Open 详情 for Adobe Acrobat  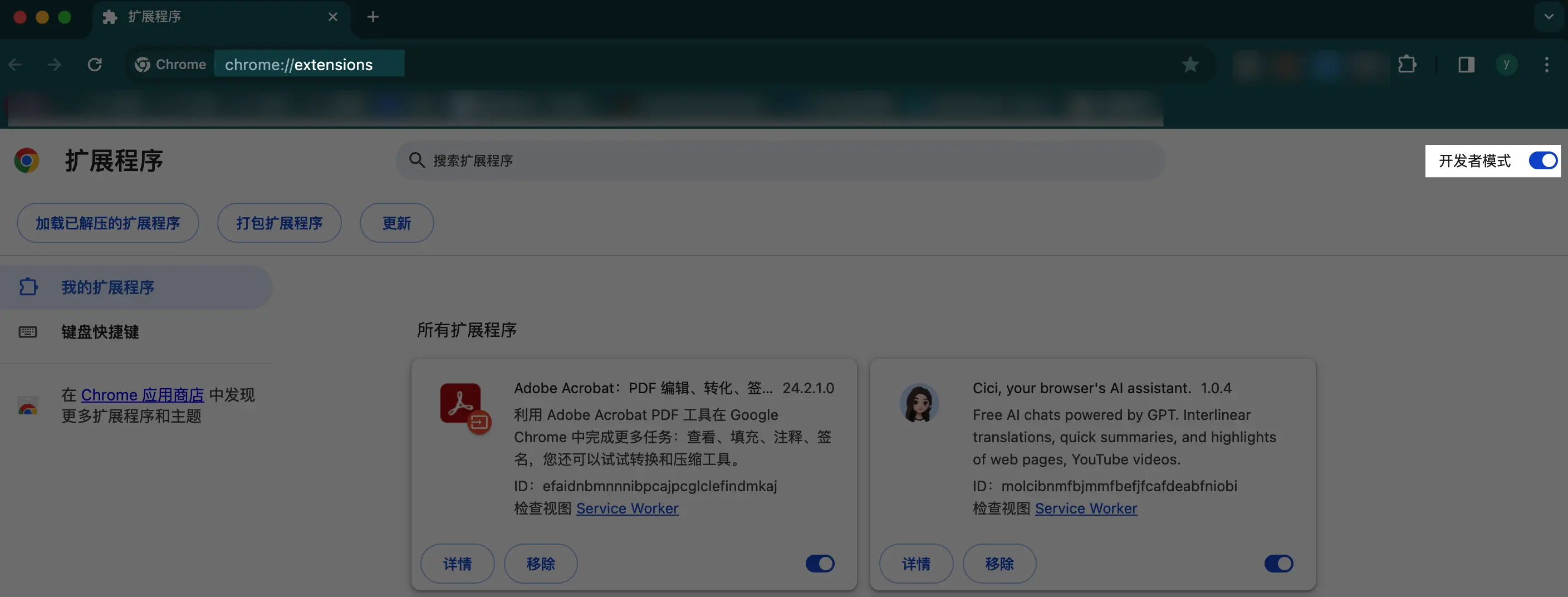pos(458,564)
